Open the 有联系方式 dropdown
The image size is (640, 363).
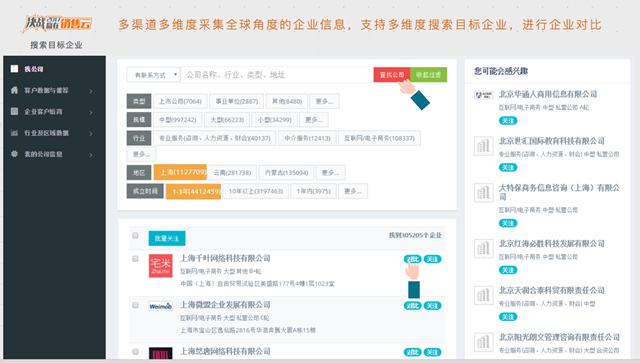click(153, 75)
